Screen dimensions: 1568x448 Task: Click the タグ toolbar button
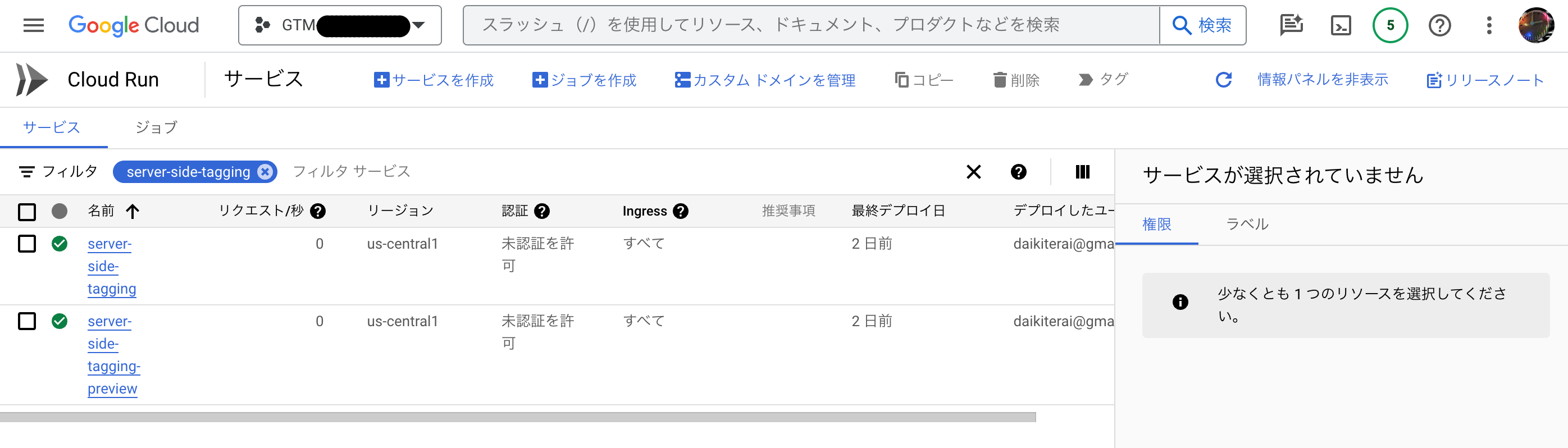coord(1103,80)
